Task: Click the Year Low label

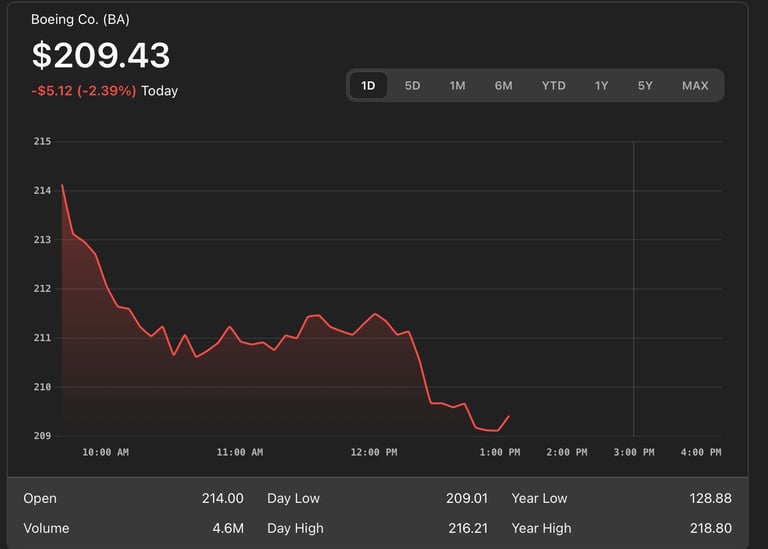Action: (x=539, y=499)
